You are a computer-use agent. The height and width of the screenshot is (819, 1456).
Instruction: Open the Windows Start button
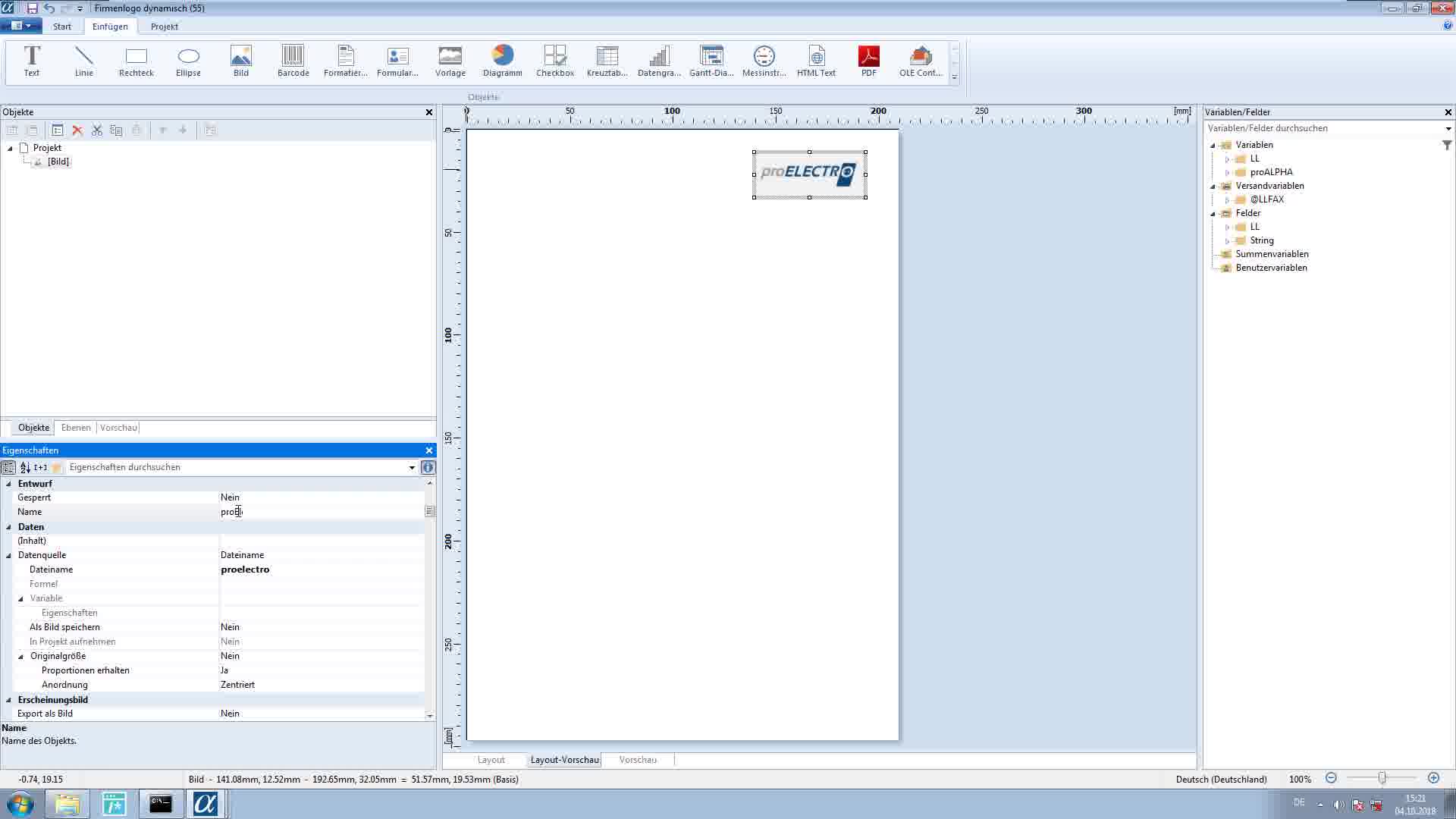click(x=20, y=804)
